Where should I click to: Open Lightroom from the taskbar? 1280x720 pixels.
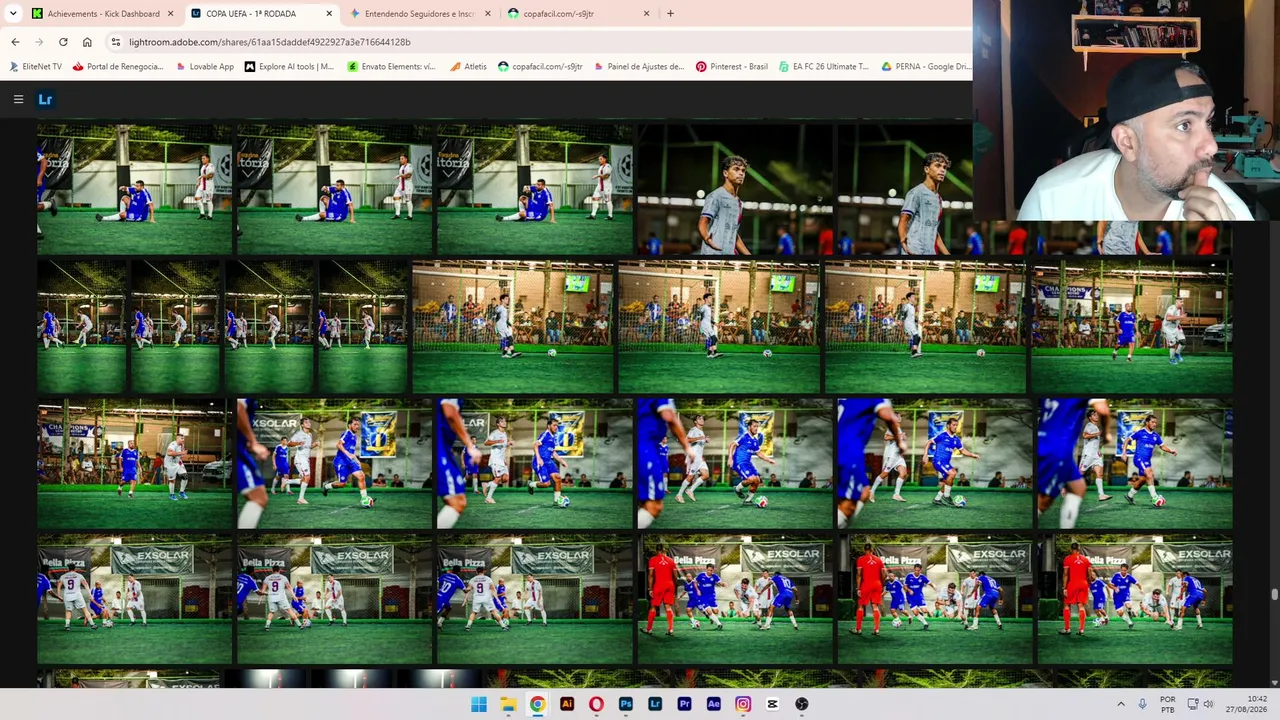pyautogui.click(x=655, y=704)
